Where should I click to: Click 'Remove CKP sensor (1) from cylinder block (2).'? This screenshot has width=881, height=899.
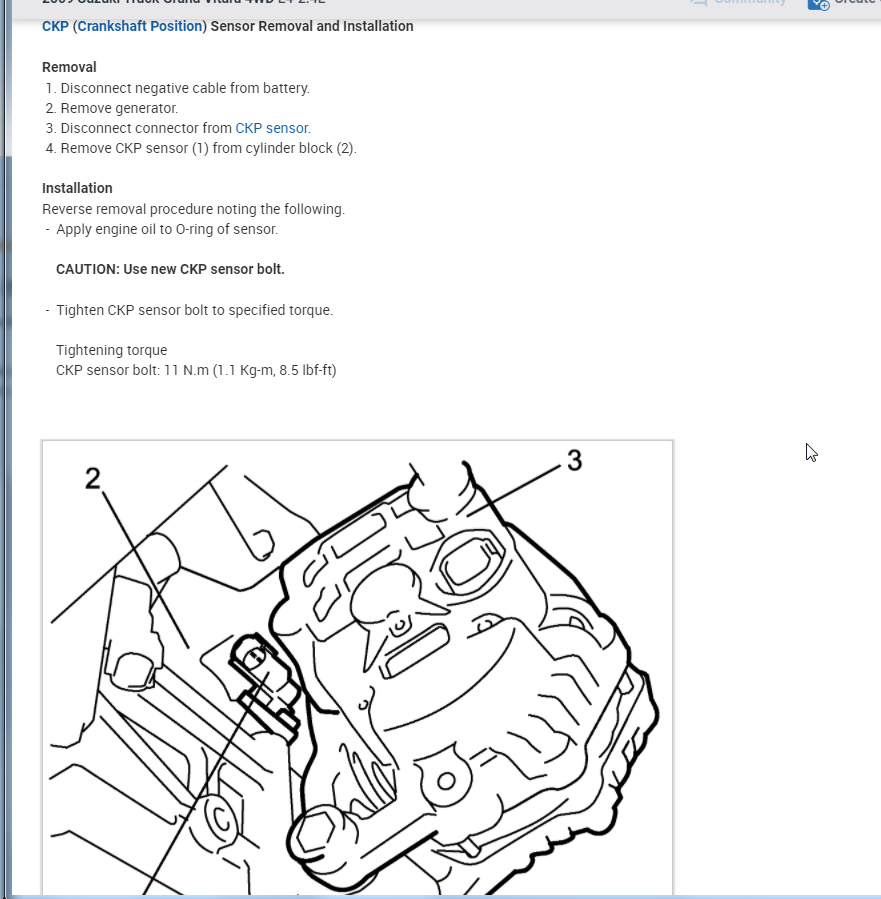click(x=209, y=148)
